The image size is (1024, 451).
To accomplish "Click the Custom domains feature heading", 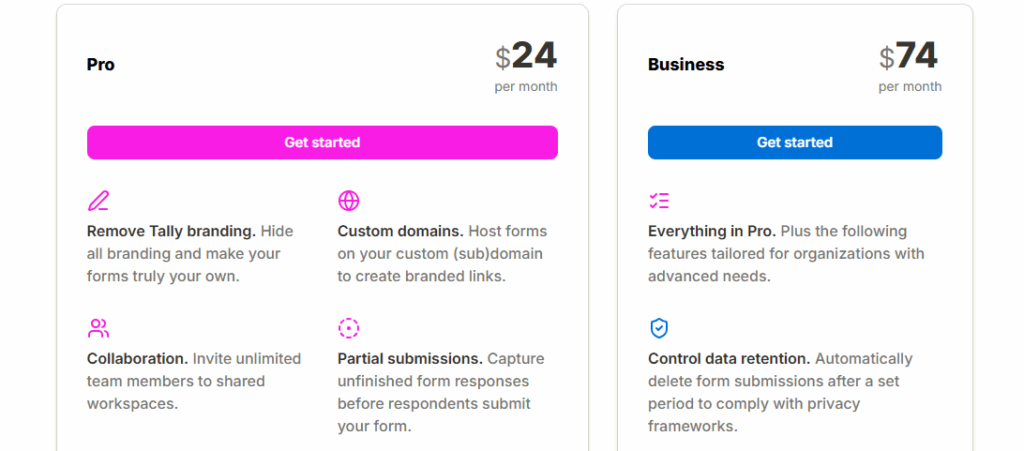I will [400, 231].
